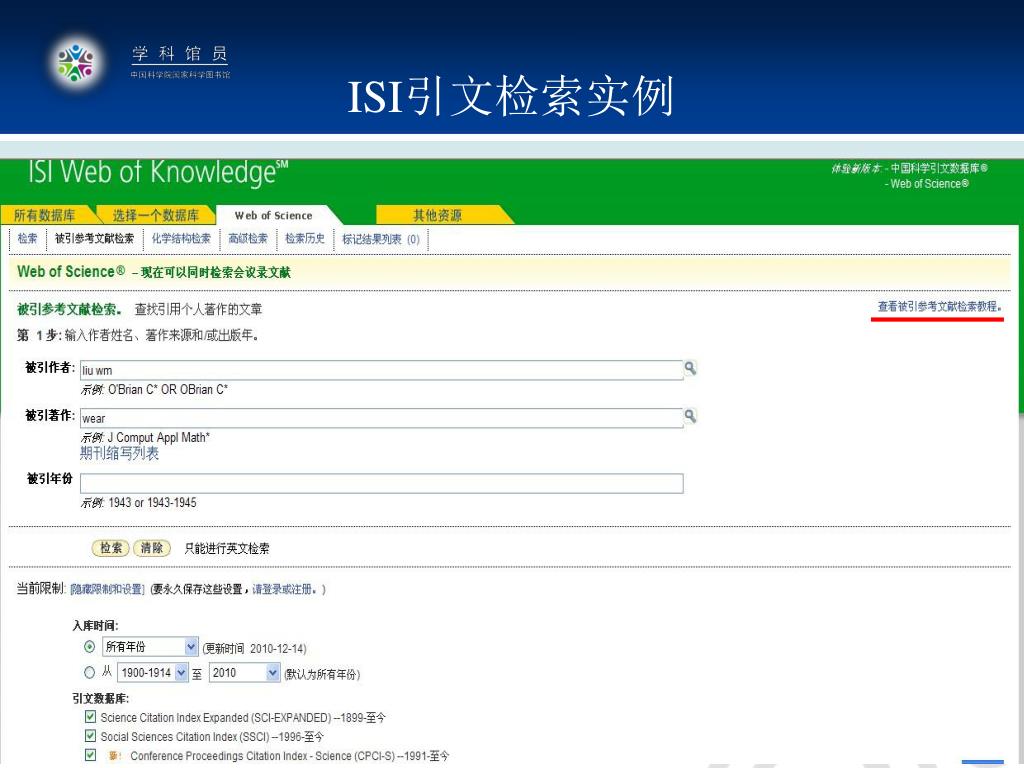
Task: Click the empty 被引年份 input field
Action: tap(381, 483)
